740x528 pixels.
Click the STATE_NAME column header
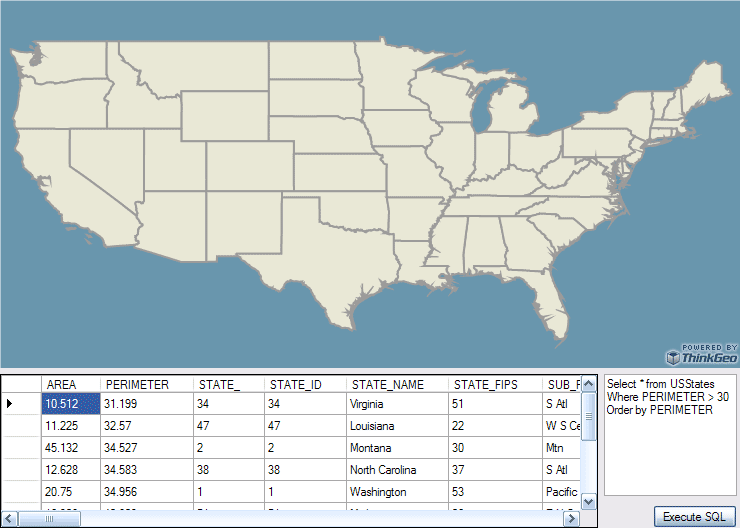coord(397,385)
